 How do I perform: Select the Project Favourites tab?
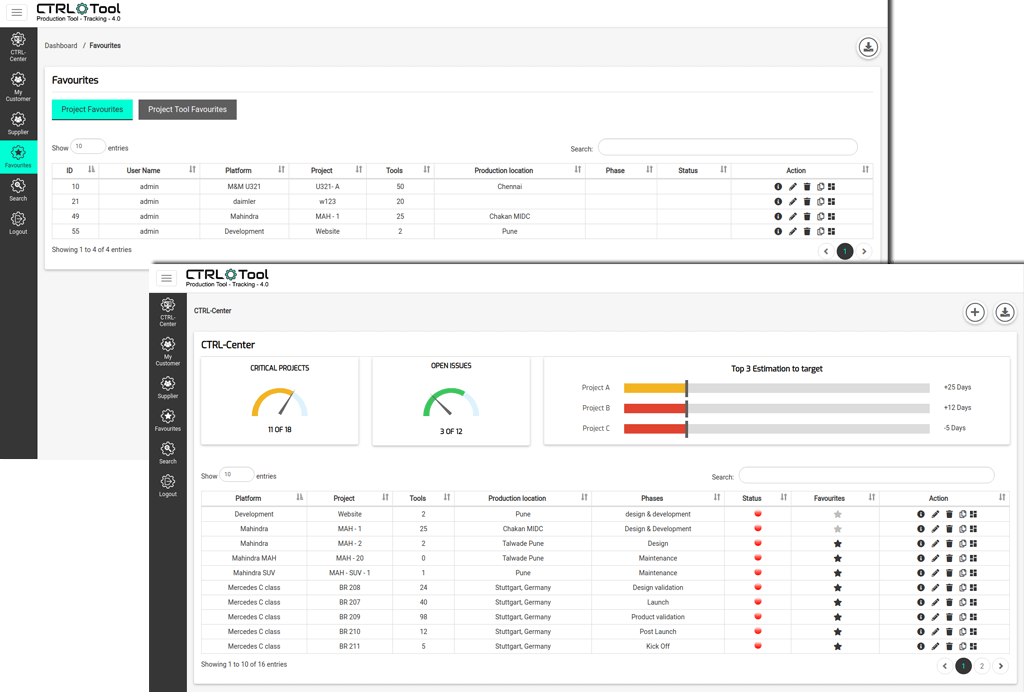pyautogui.click(x=92, y=109)
